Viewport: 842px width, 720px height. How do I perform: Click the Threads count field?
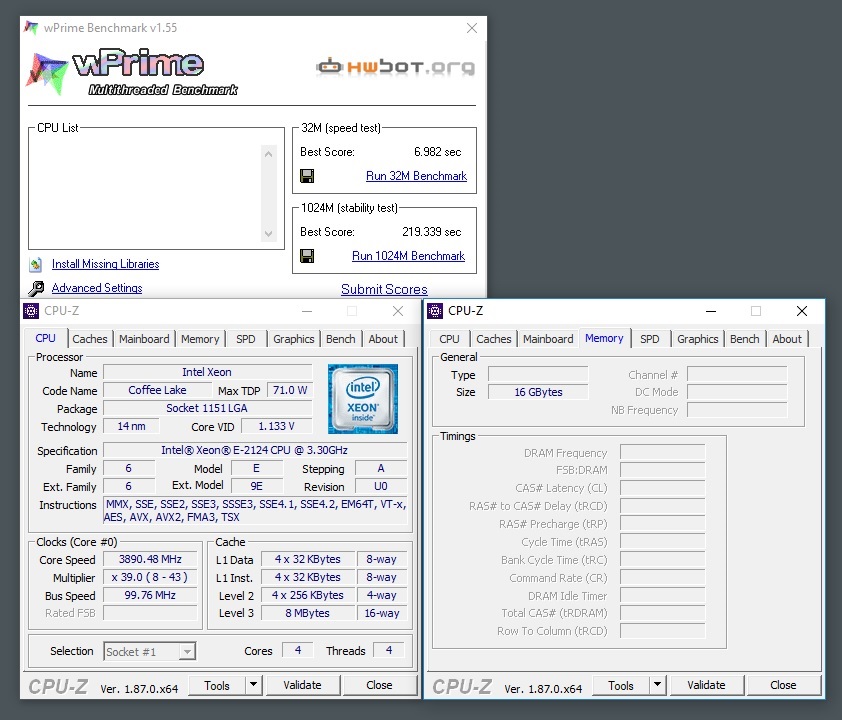click(389, 651)
